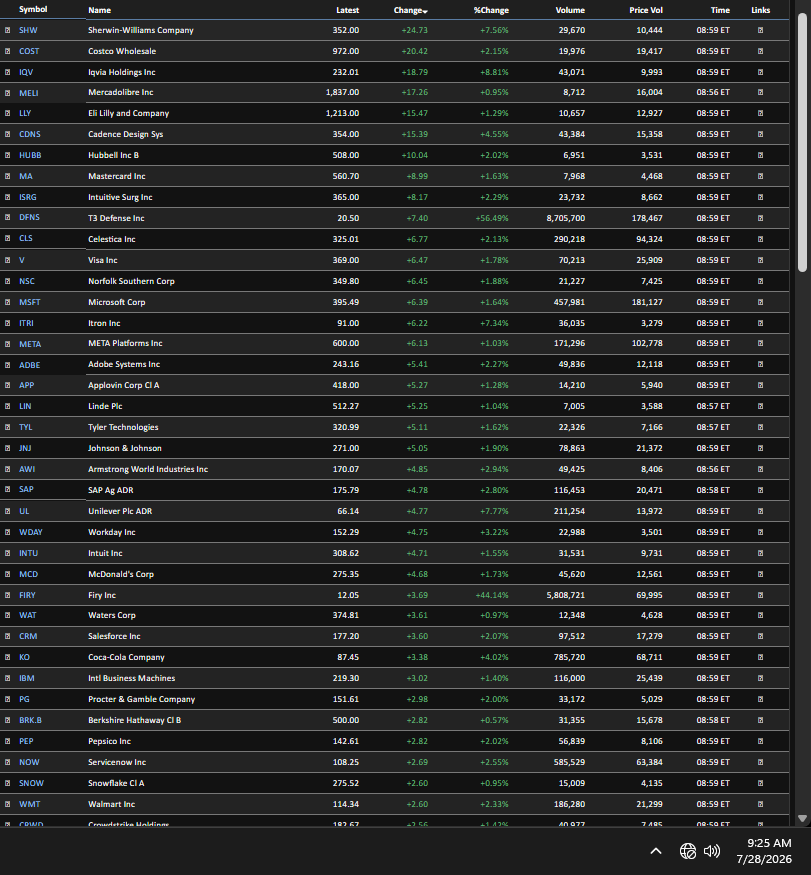811x875 pixels.
Task: Open the Links icon for CDNS row
Action: (760, 134)
